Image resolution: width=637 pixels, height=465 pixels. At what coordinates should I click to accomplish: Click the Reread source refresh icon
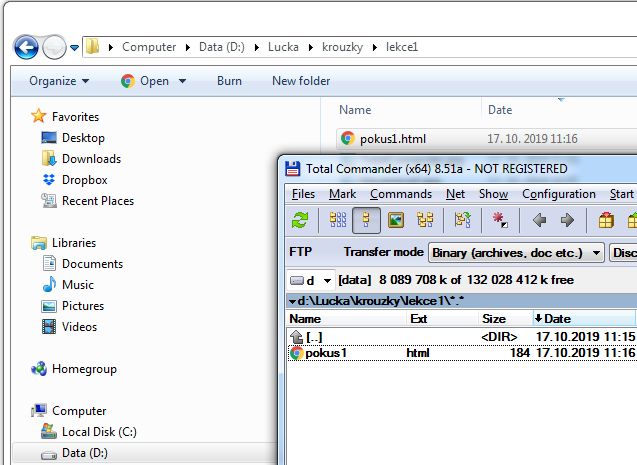point(299,220)
